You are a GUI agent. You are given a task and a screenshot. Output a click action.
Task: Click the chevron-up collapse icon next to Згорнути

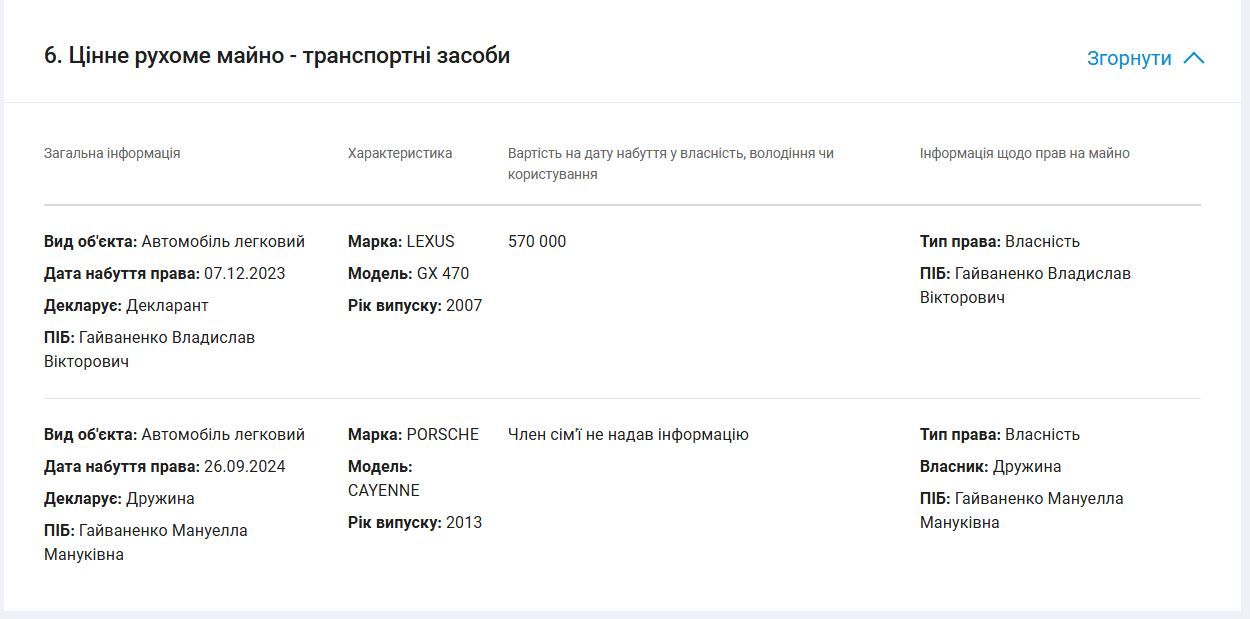(1196, 57)
